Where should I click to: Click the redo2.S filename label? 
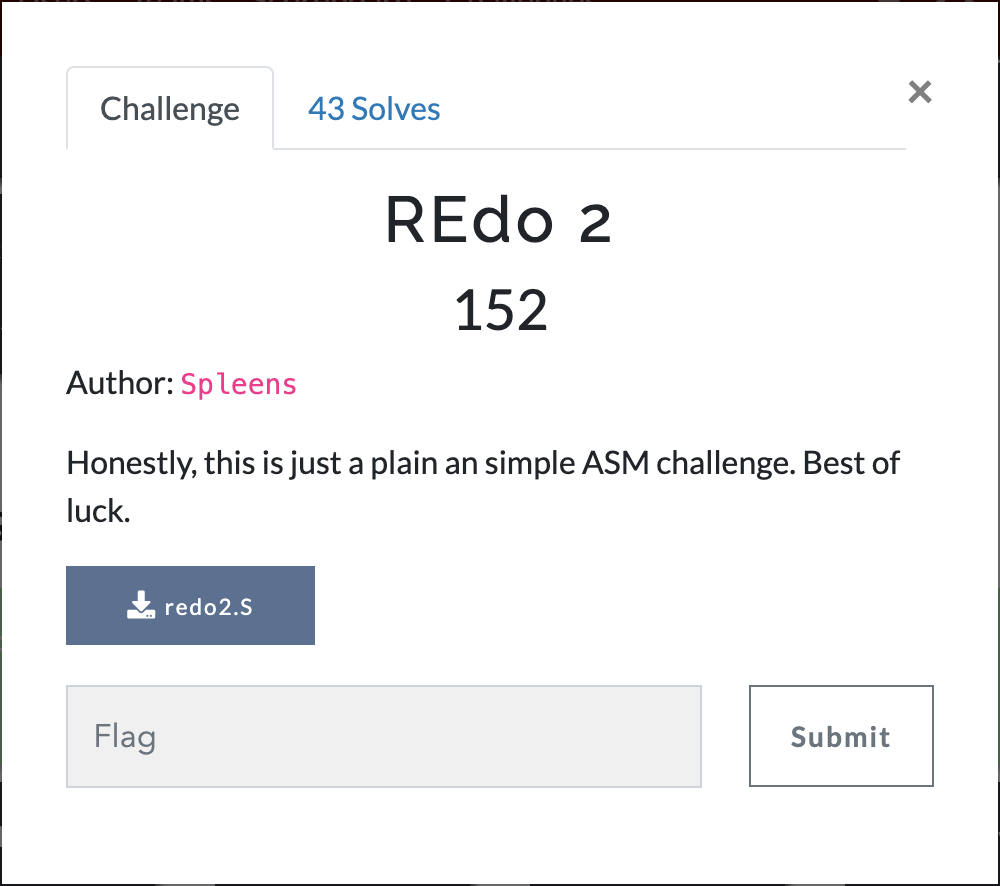pos(209,607)
